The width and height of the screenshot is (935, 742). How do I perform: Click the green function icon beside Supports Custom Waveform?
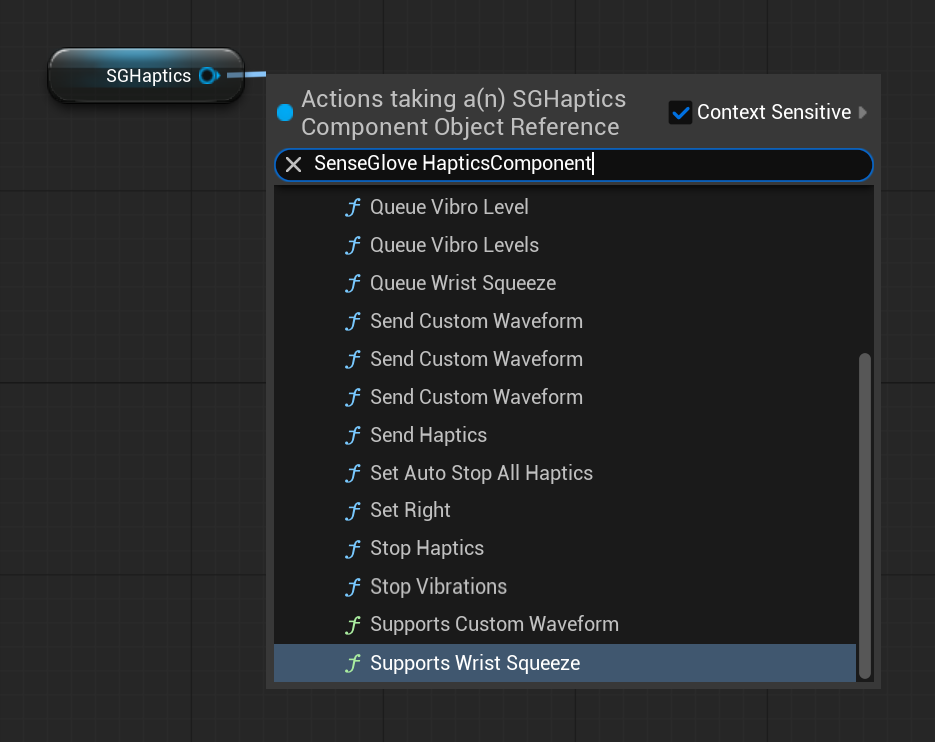[x=352, y=624]
